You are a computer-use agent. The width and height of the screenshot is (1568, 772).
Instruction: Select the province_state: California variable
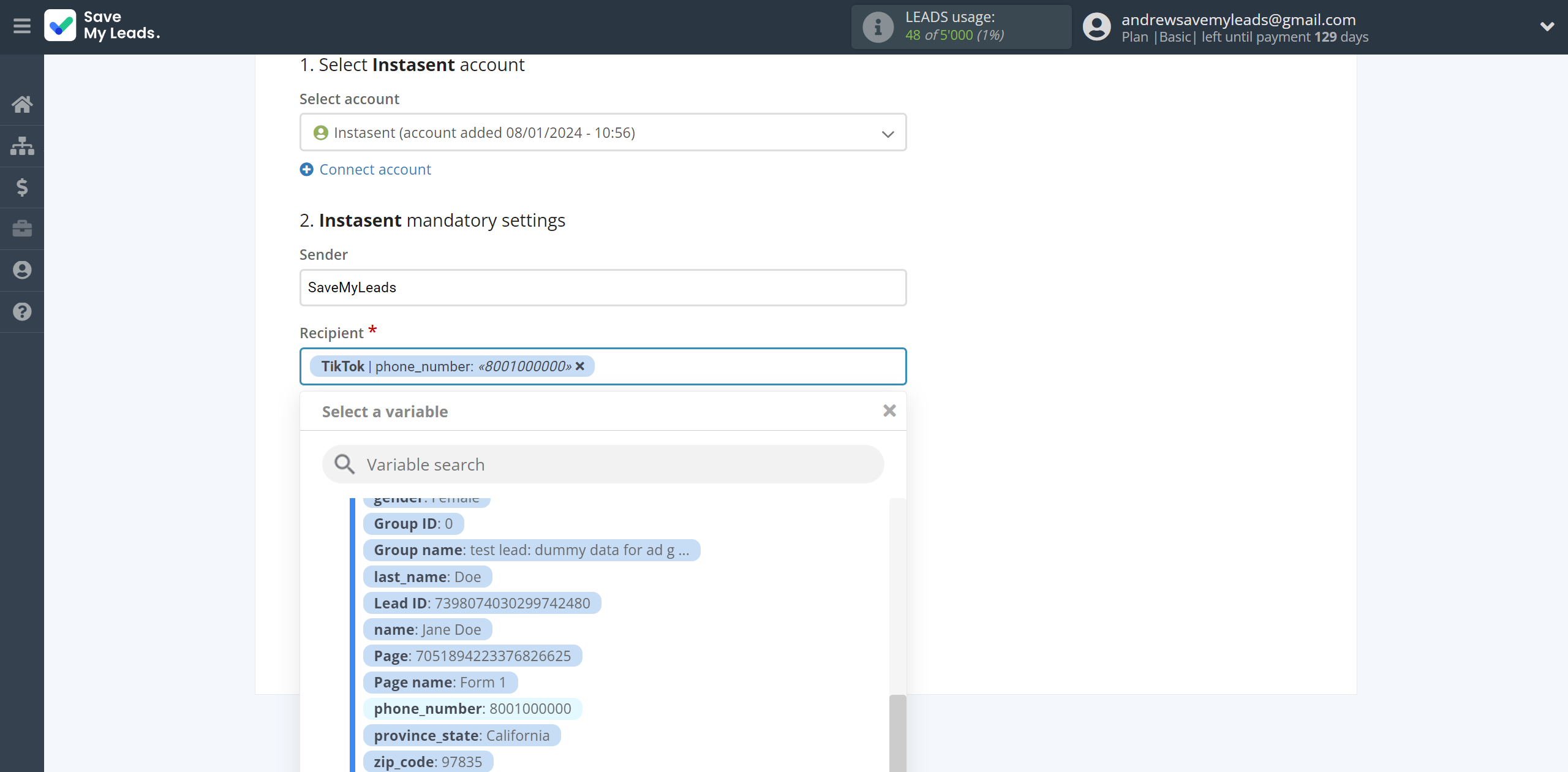[x=462, y=735]
